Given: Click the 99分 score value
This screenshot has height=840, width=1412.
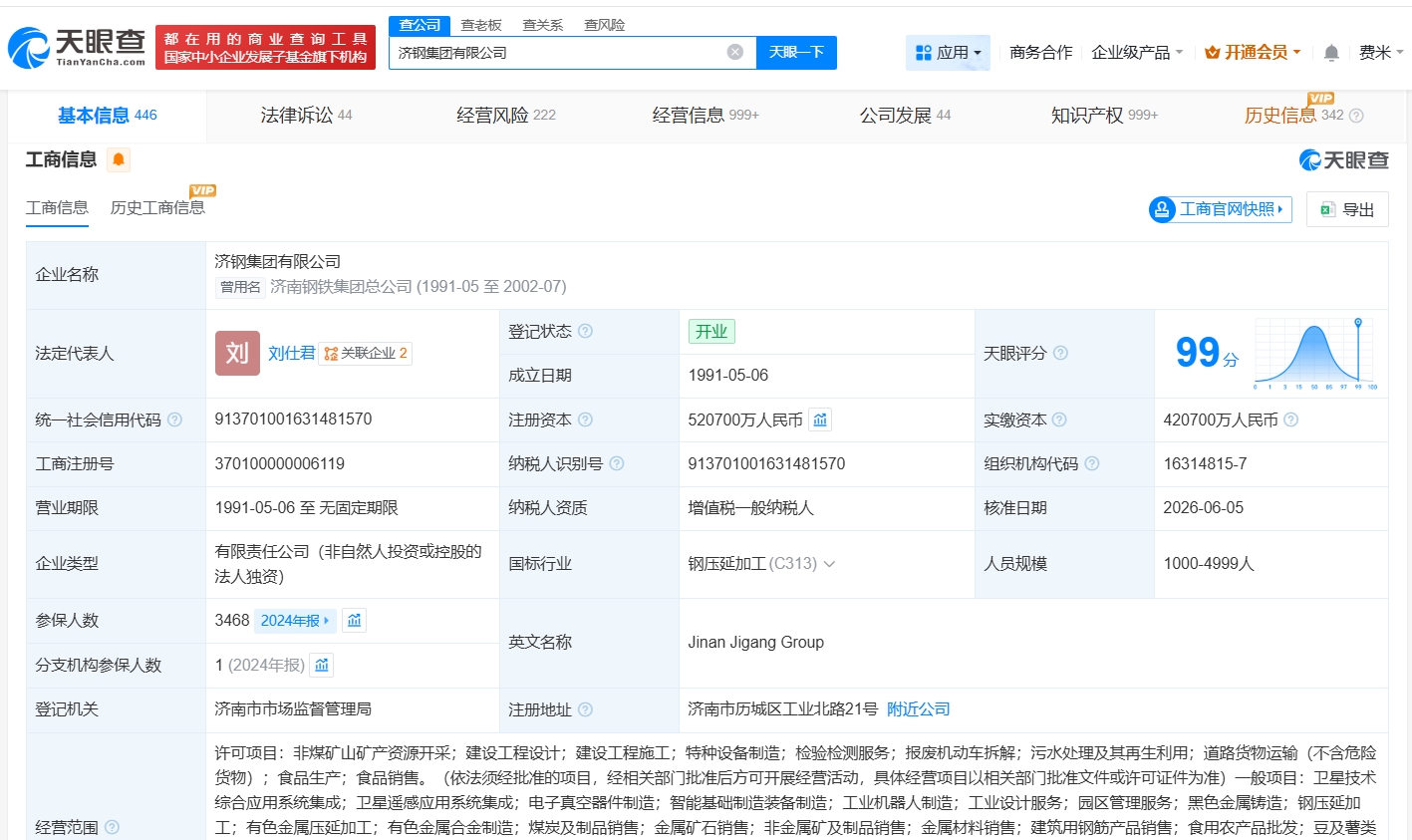Looking at the screenshot, I should point(1207,353).
